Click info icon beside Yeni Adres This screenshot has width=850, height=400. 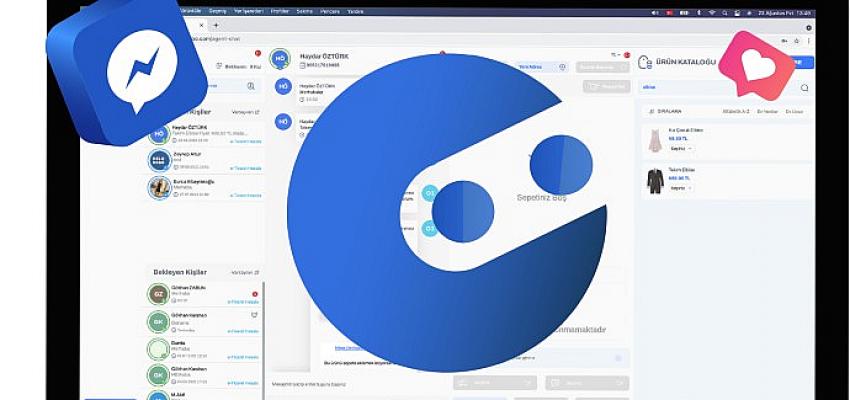[x=562, y=67]
